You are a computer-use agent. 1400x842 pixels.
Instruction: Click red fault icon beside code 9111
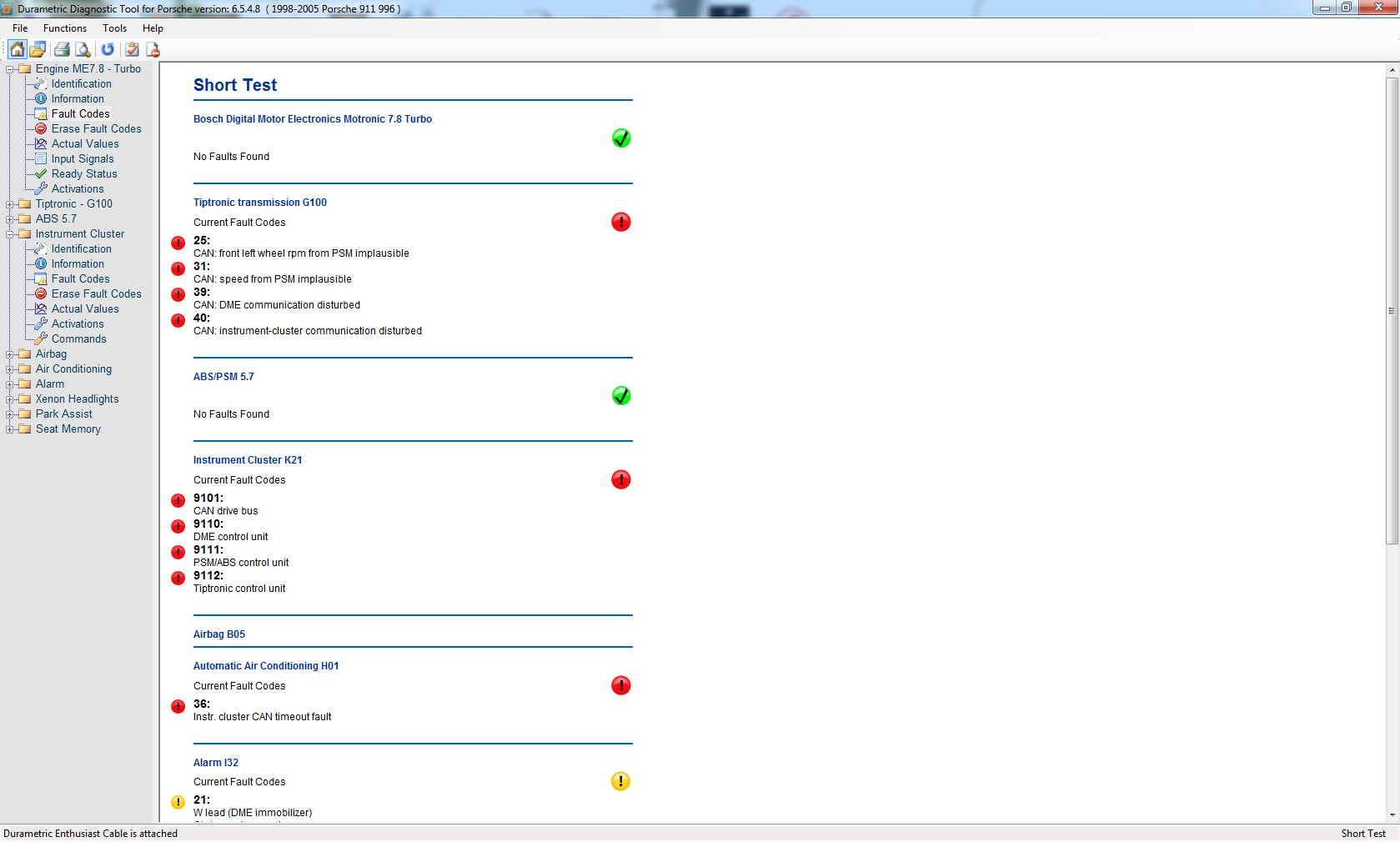[x=178, y=552]
